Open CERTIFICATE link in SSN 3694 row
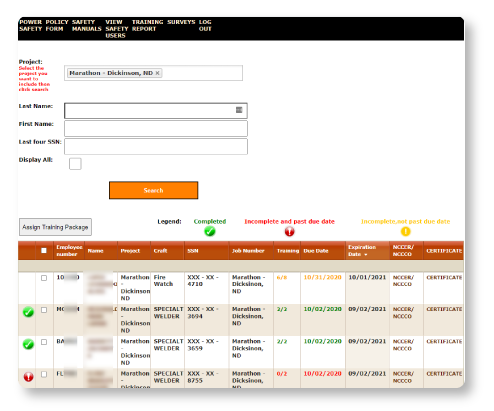This screenshot has height=411, width=494. (444, 309)
